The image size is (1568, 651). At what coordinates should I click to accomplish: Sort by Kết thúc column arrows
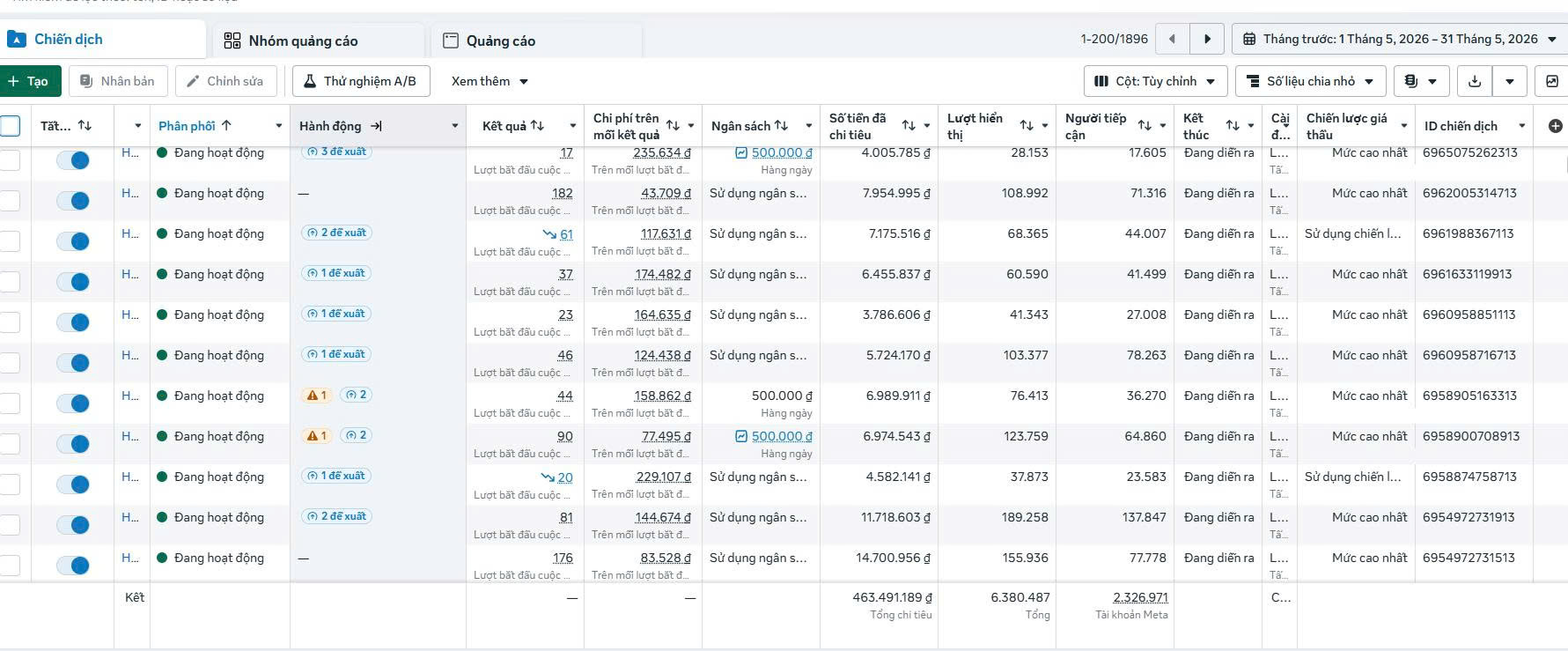tap(1233, 126)
